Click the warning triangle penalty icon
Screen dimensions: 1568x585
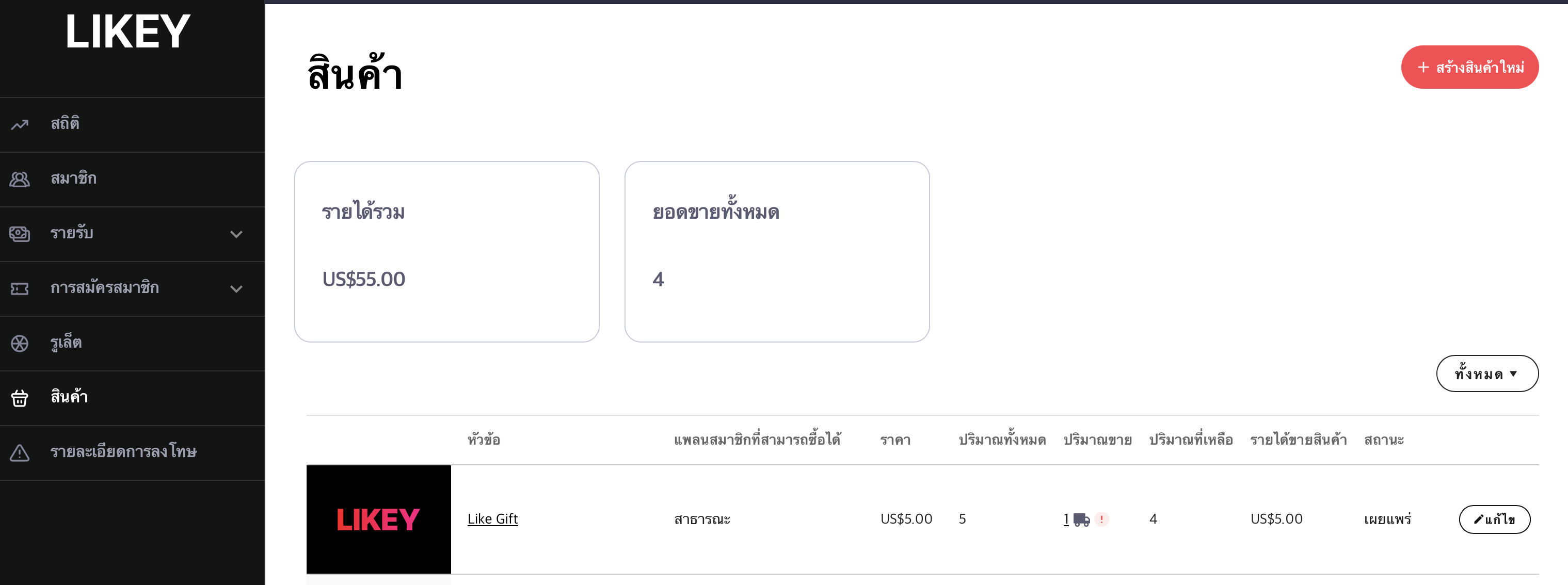[x=20, y=453]
